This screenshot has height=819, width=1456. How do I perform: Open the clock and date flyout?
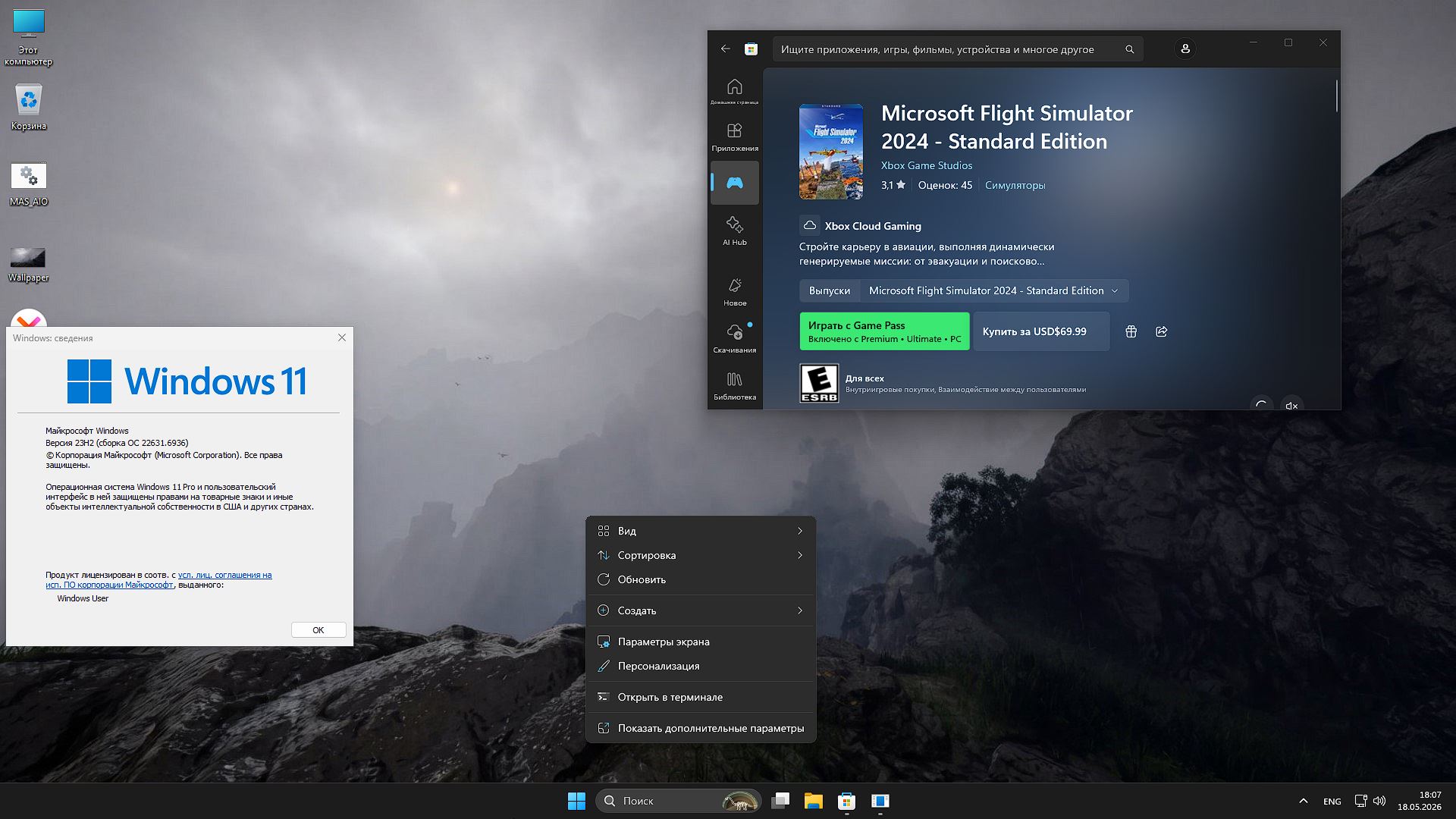point(1420,801)
